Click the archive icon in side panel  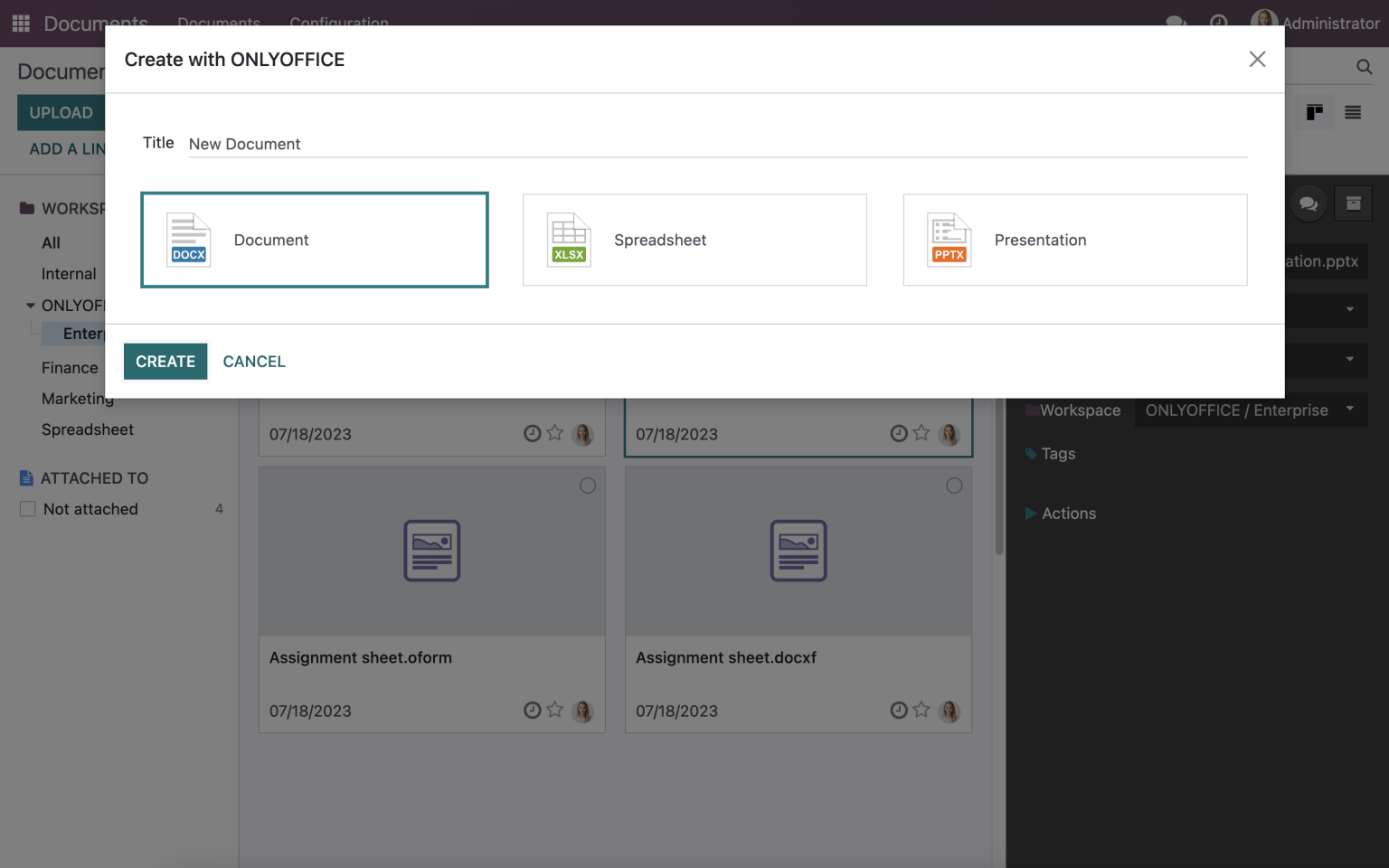[1353, 204]
